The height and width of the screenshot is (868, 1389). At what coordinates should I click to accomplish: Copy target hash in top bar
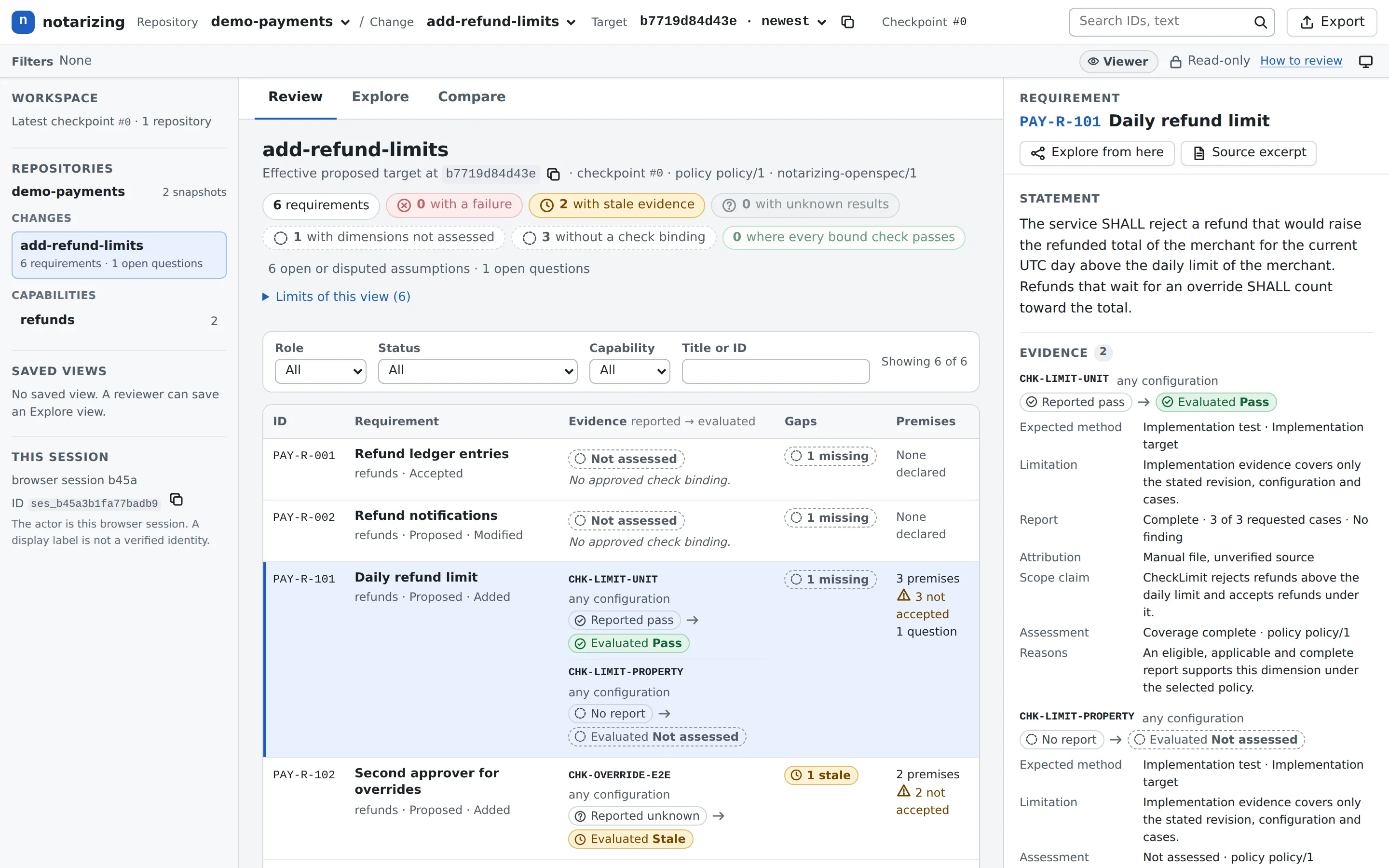point(847,22)
